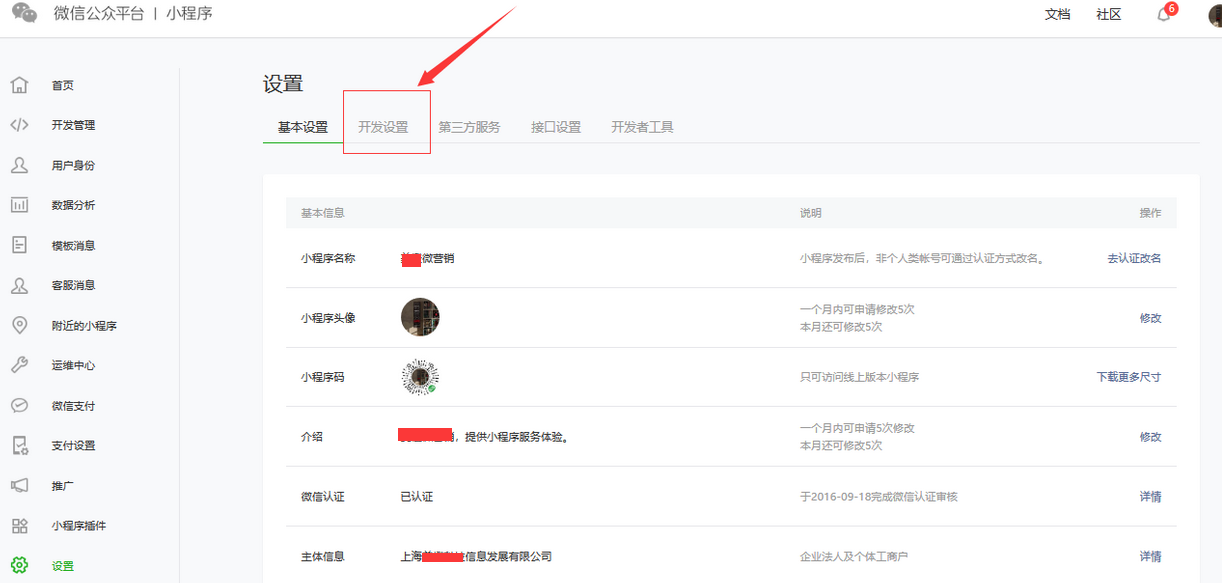
Task: Click the code brackets icon for 开发管理
Action: coord(19,125)
